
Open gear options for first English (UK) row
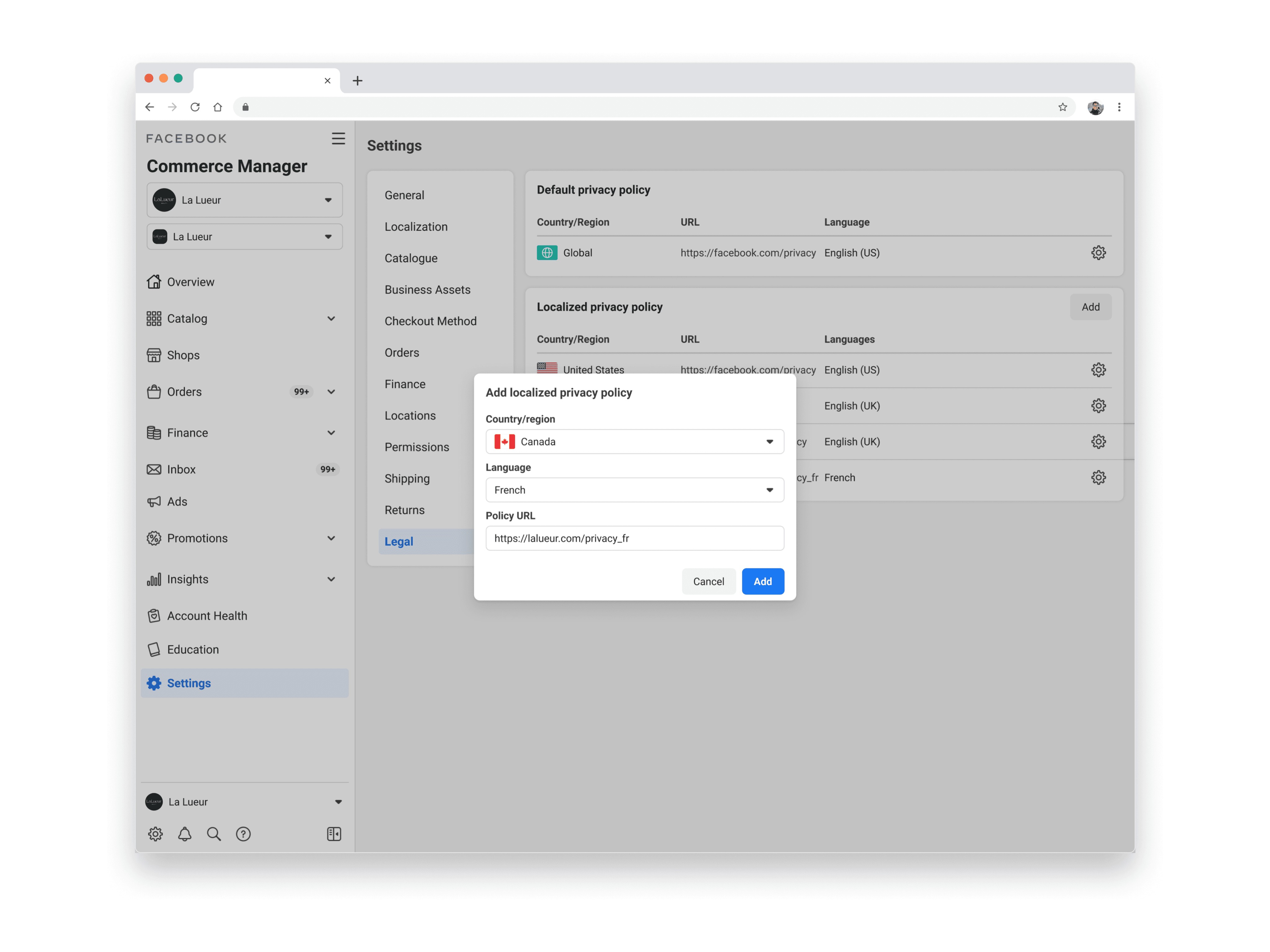[x=1098, y=406]
